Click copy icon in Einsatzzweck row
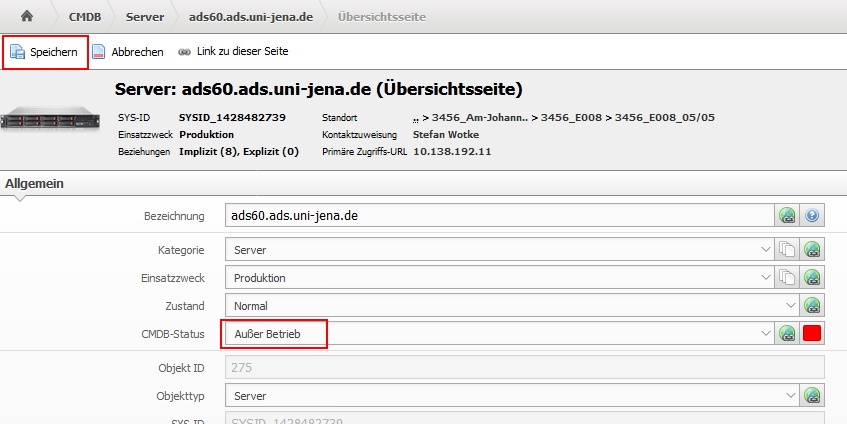The height and width of the screenshot is (424, 847). click(787, 278)
